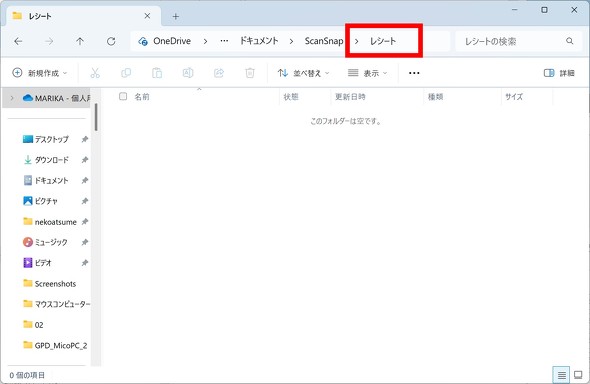Viewport: 590px width, 384px height.
Task: Click the Copy icon in toolbar
Action: (126, 73)
